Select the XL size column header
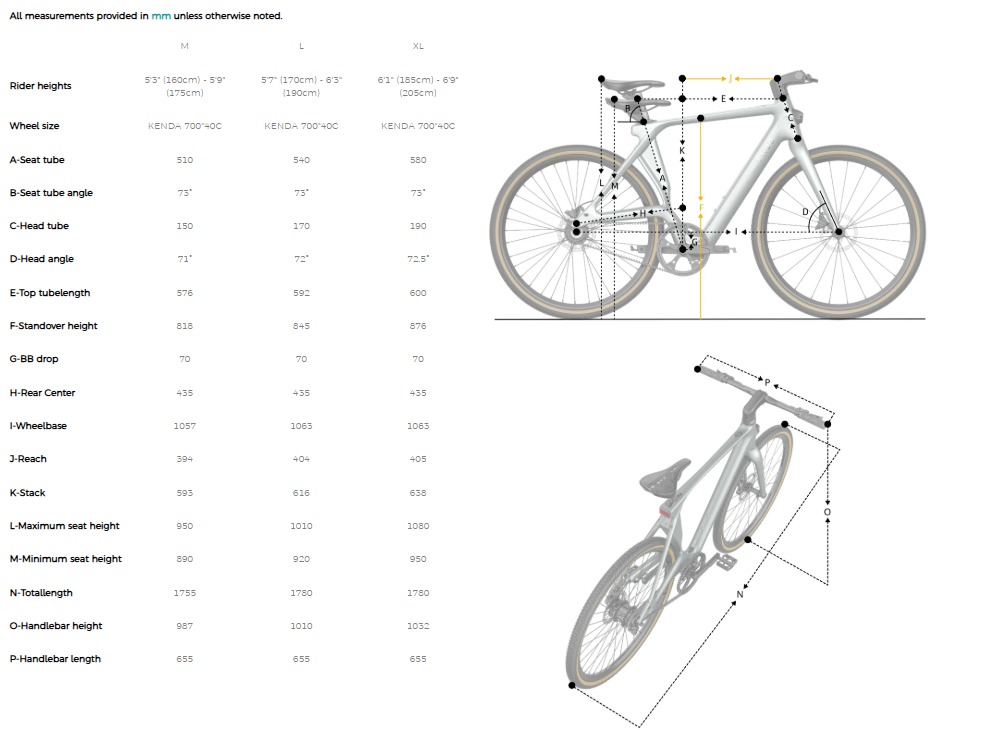This screenshot has height=730, width=992. pos(418,46)
